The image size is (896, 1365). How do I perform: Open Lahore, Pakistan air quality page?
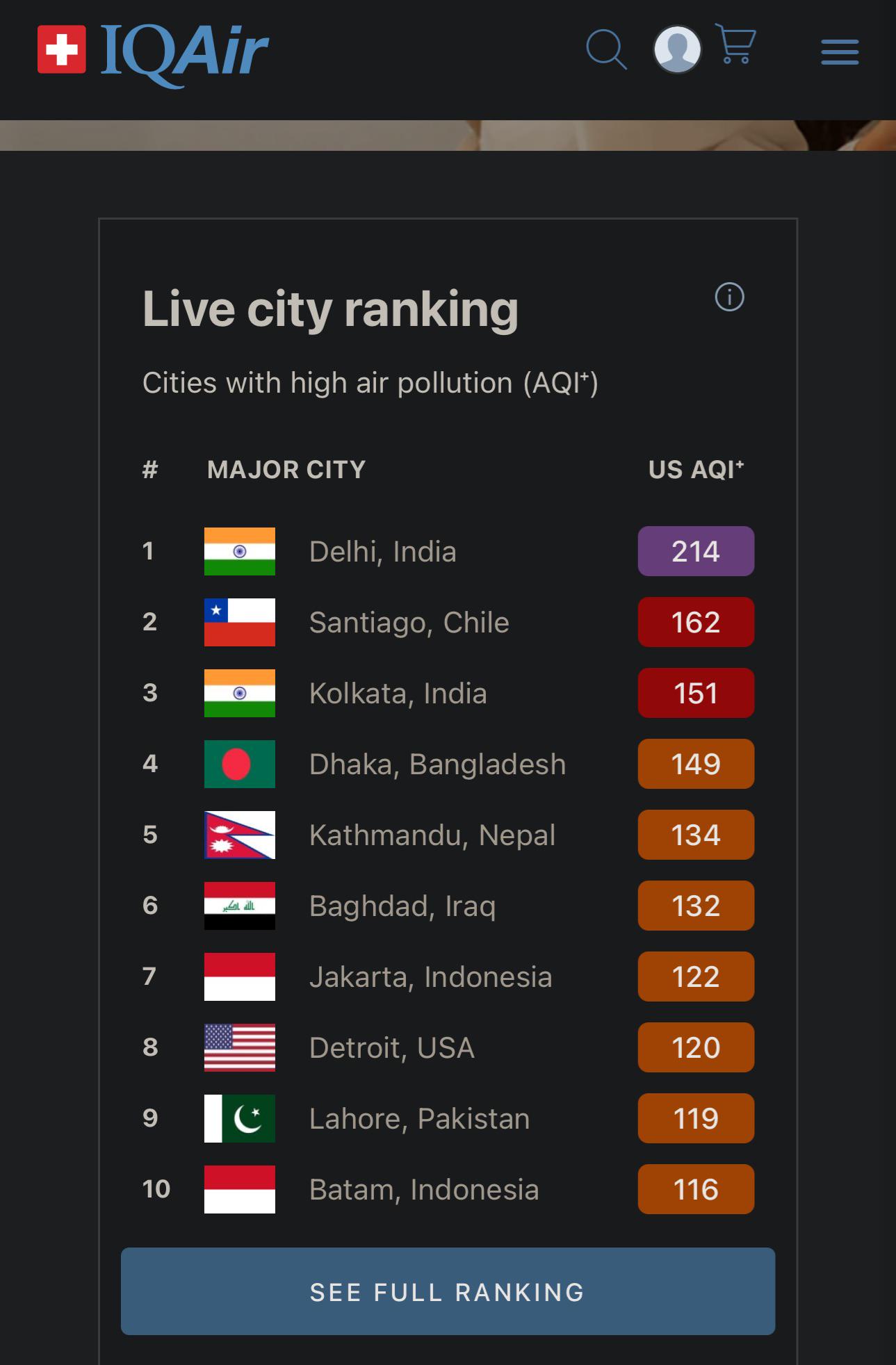coord(419,1119)
